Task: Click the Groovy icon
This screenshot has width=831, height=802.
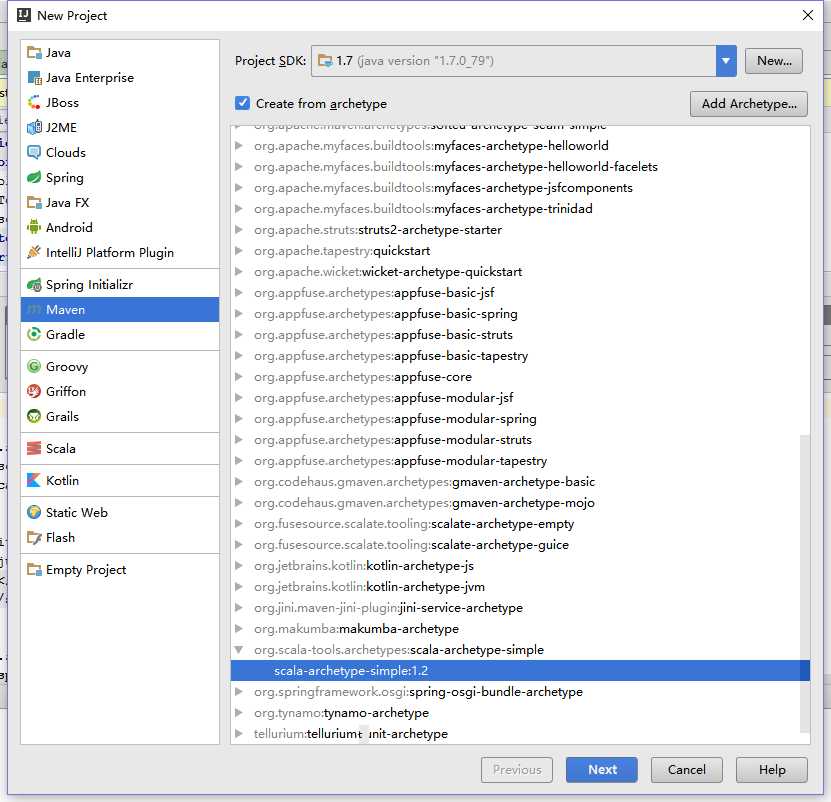Action: (x=34, y=366)
